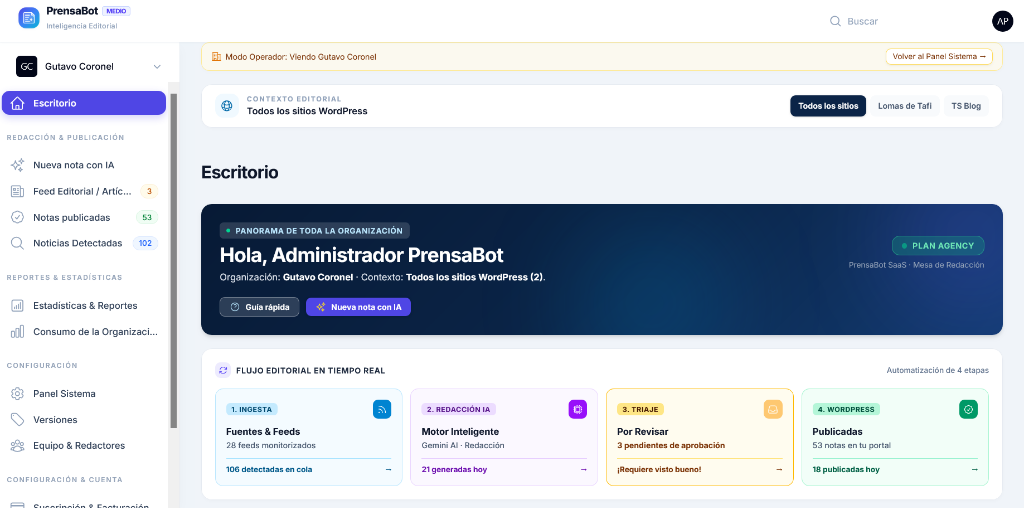Image resolution: width=1024 pixels, height=508 pixels.
Task: Click the Noticias Detectadas badge 102
Action: [145, 243]
